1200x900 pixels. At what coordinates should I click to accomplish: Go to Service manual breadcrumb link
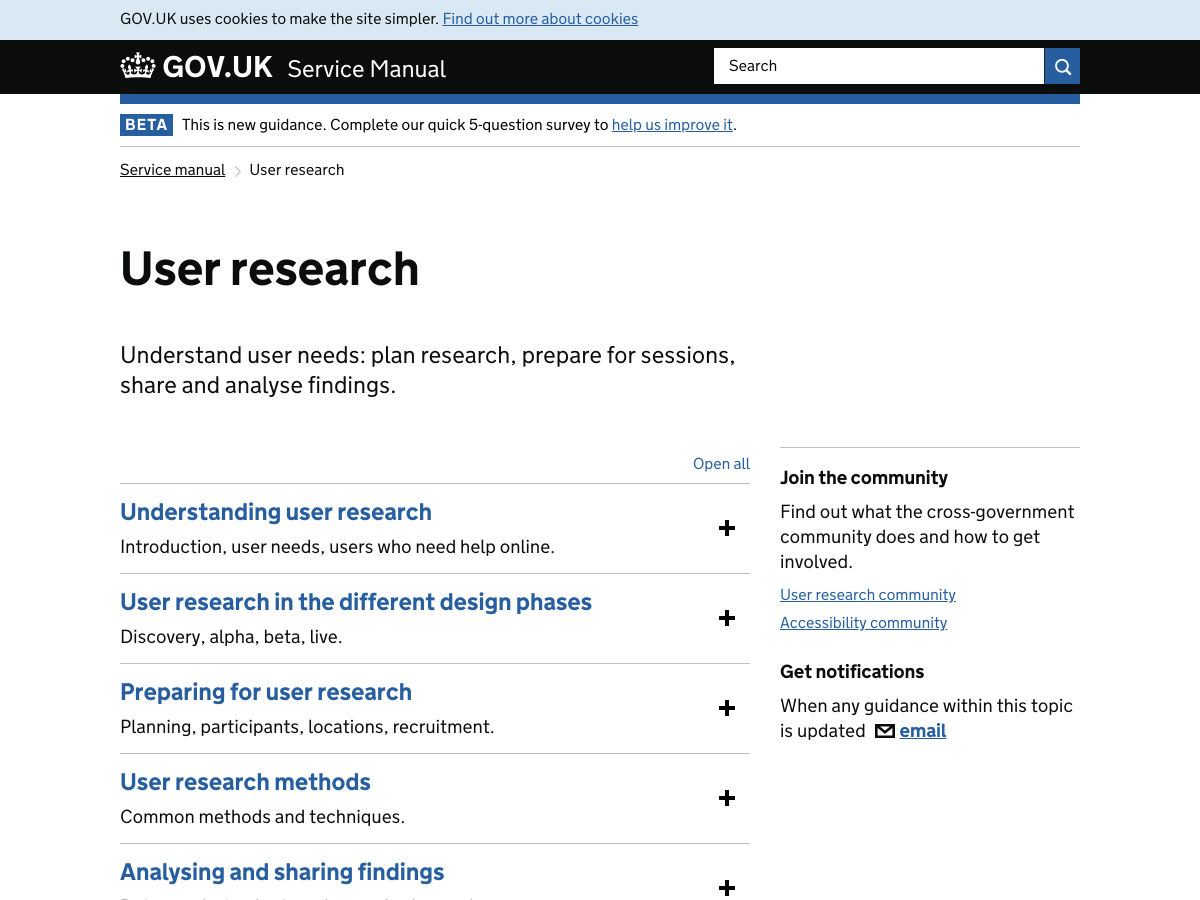click(x=173, y=170)
